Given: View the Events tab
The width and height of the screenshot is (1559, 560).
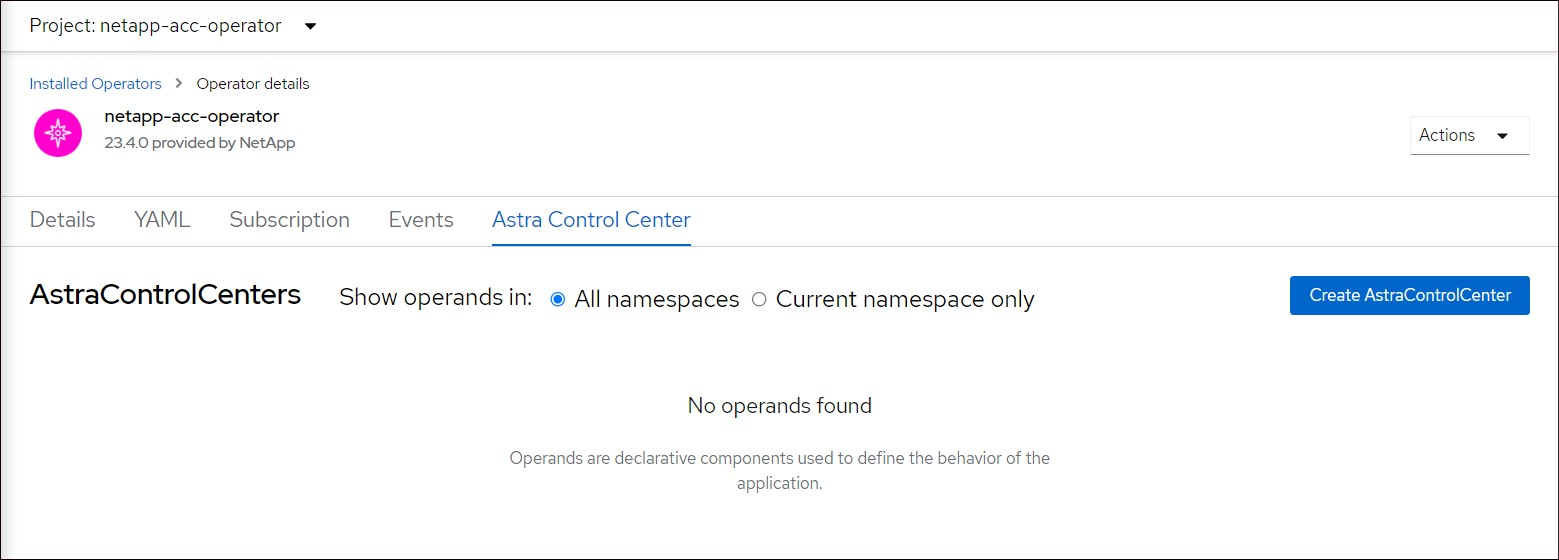Looking at the screenshot, I should (421, 220).
